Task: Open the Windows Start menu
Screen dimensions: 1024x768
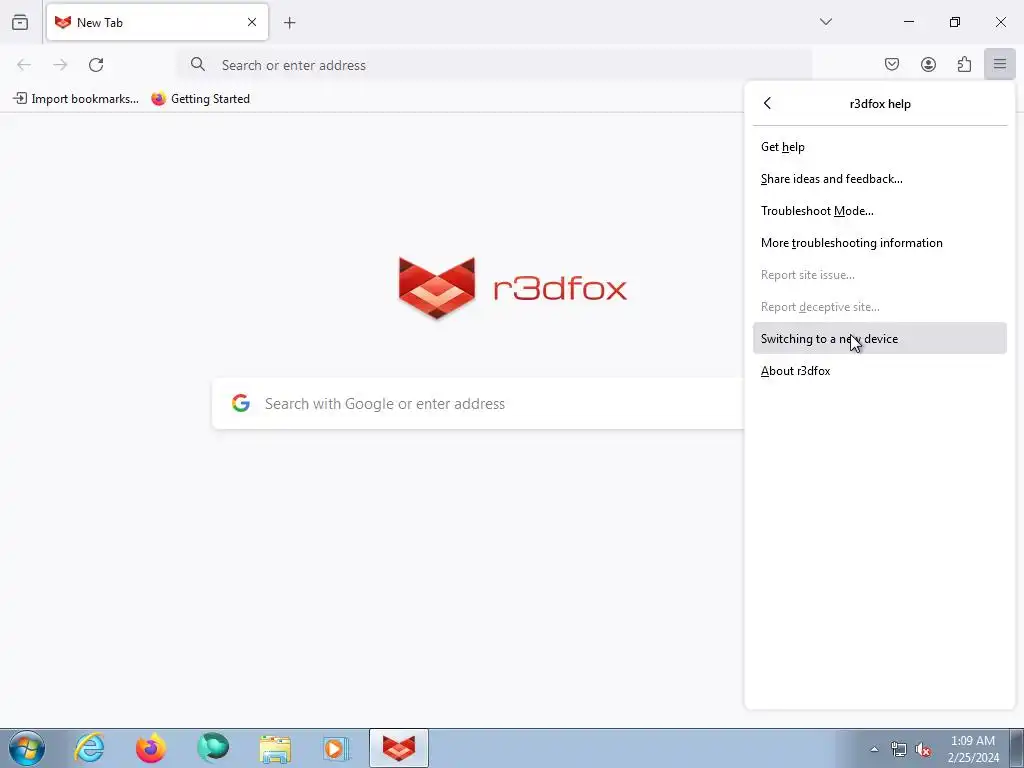Action: 26,748
